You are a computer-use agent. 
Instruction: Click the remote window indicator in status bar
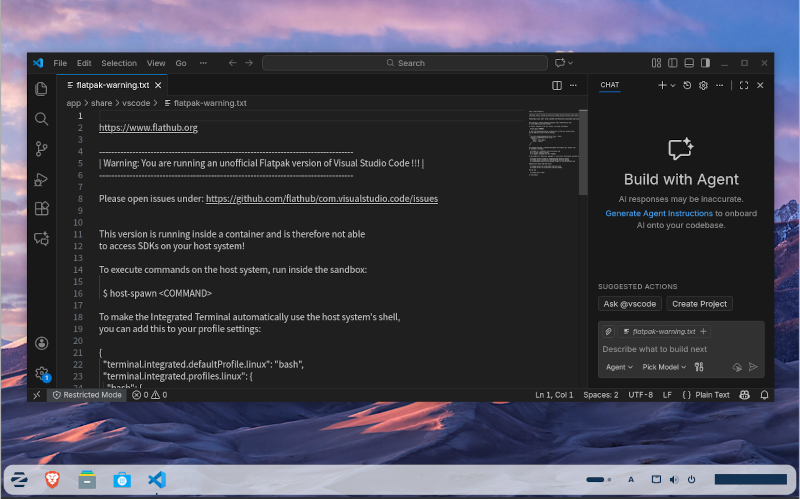pyautogui.click(x=37, y=395)
